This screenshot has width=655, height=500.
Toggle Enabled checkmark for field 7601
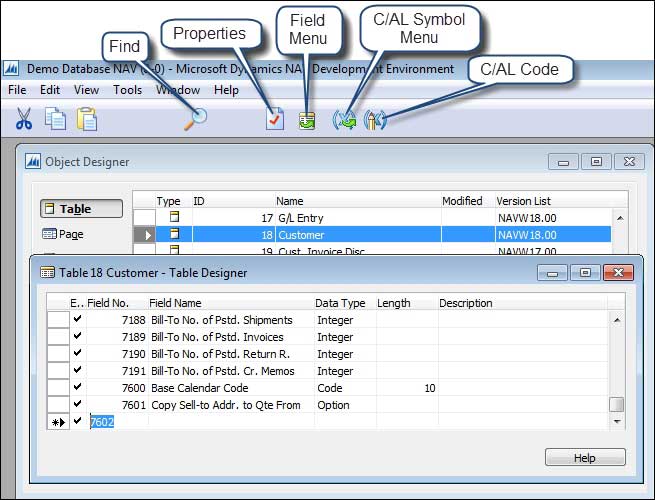(77, 404)
